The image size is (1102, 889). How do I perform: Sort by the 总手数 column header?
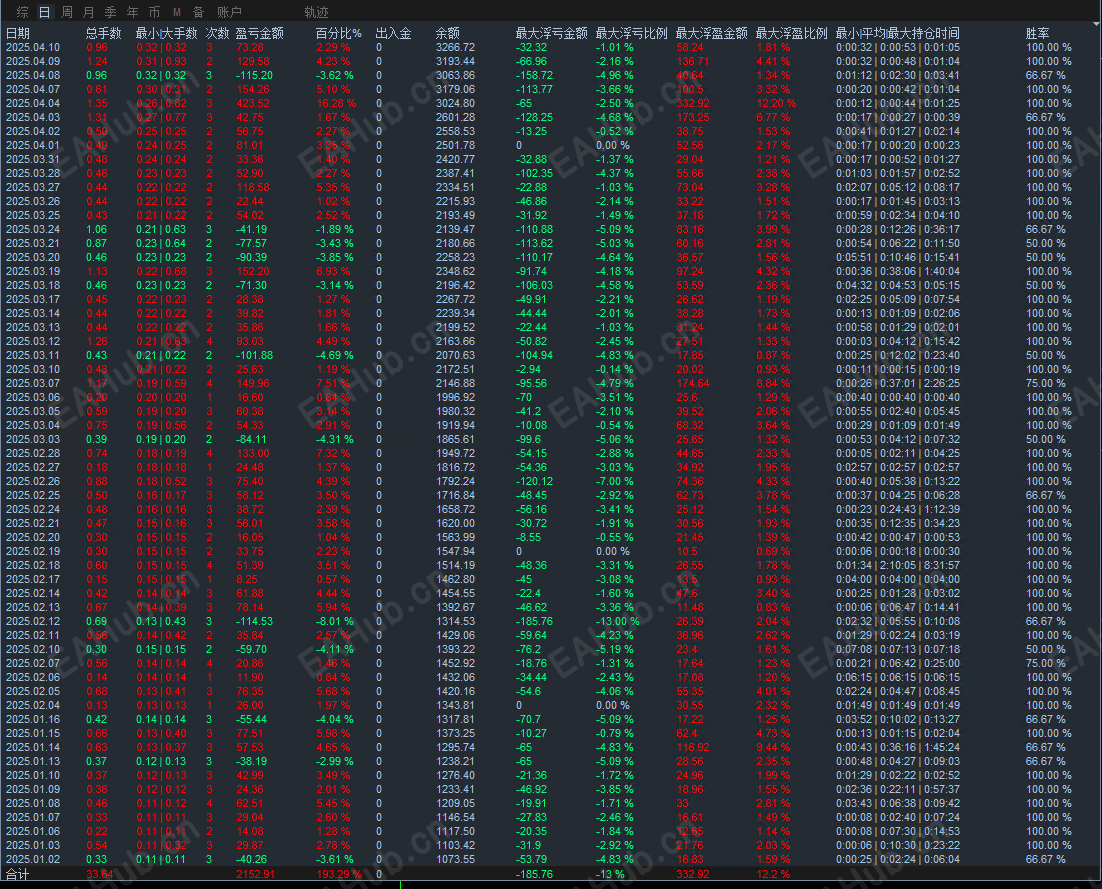click(103, 33)
